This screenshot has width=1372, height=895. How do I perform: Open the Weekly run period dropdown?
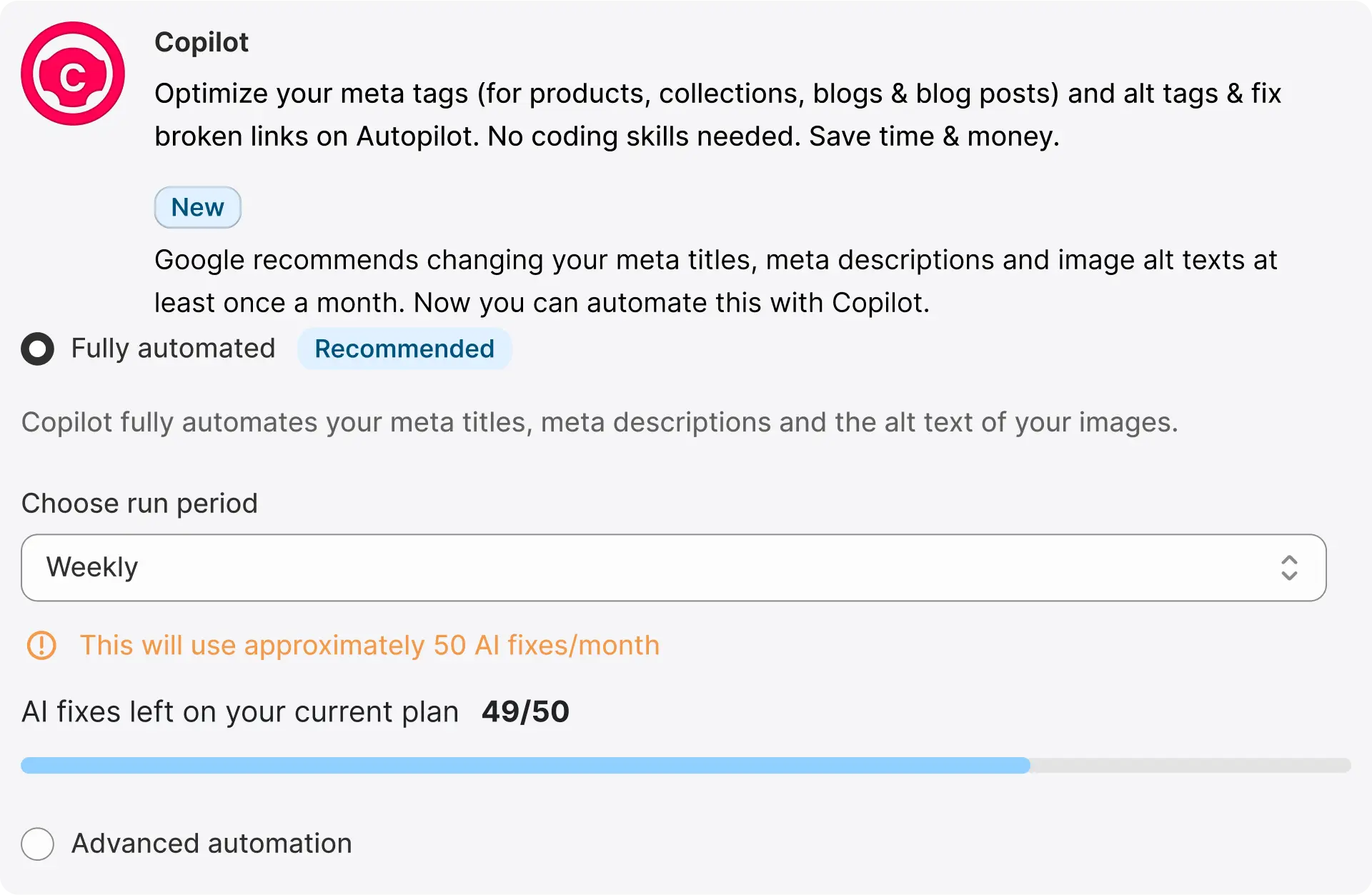click(x=674, y=568)
